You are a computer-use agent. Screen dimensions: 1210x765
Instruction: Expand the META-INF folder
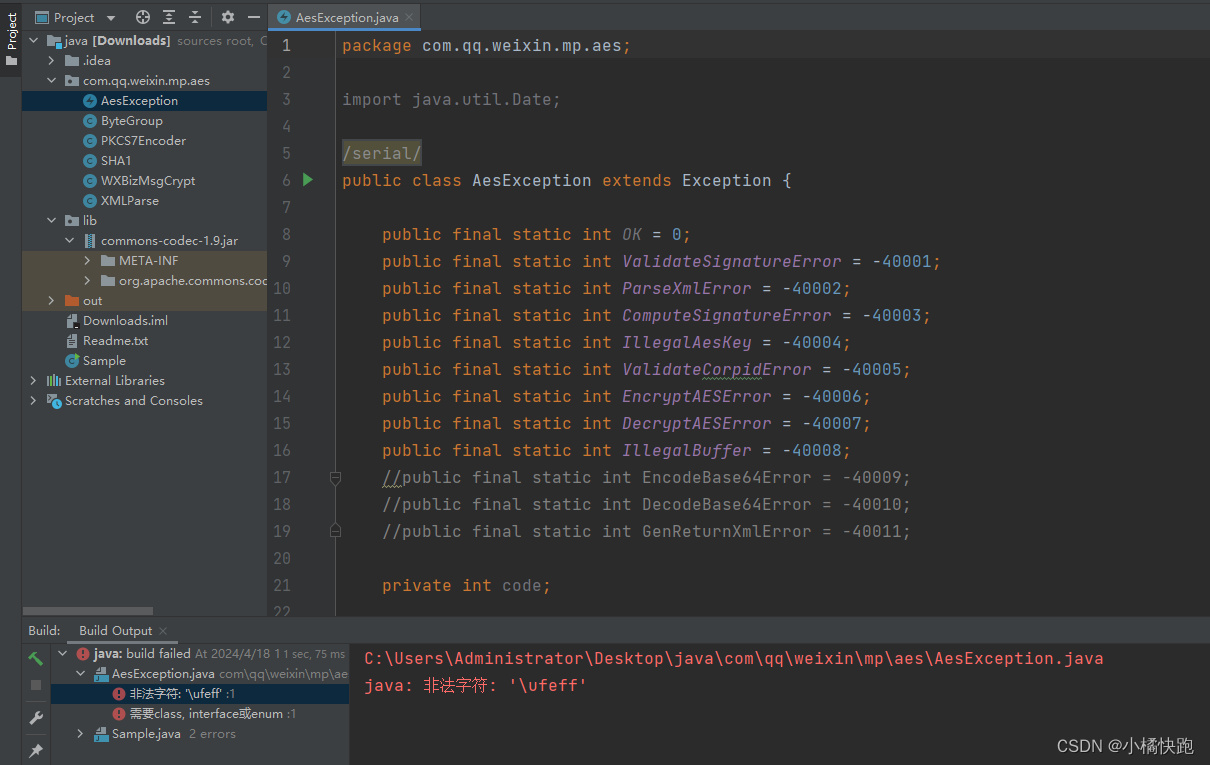[88, 261]
